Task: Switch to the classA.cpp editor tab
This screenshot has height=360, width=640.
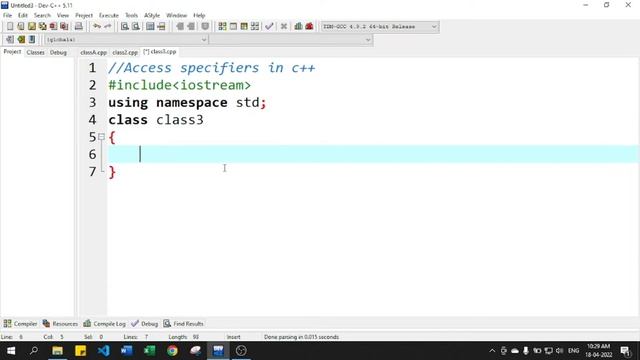Action: [93, 52]
